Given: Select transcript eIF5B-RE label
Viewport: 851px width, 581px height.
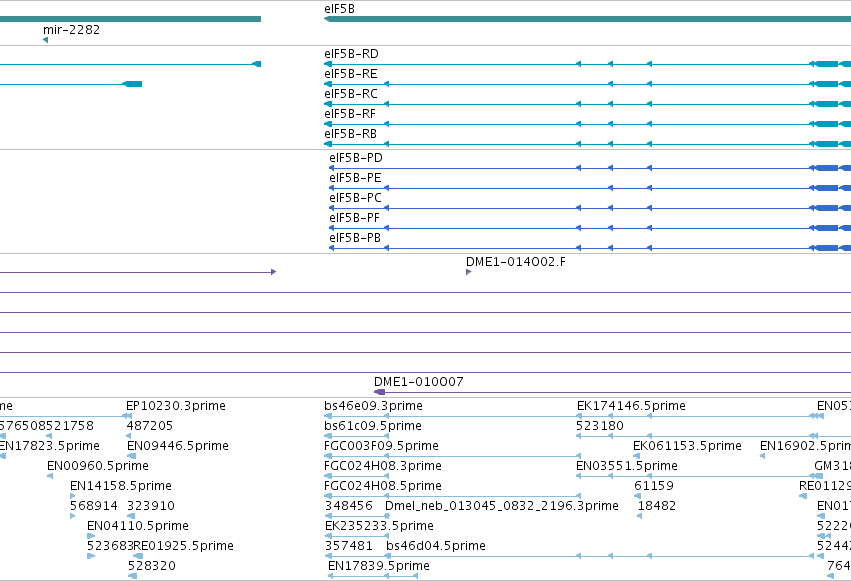Looking at the screenshot, I should [351, 74].
